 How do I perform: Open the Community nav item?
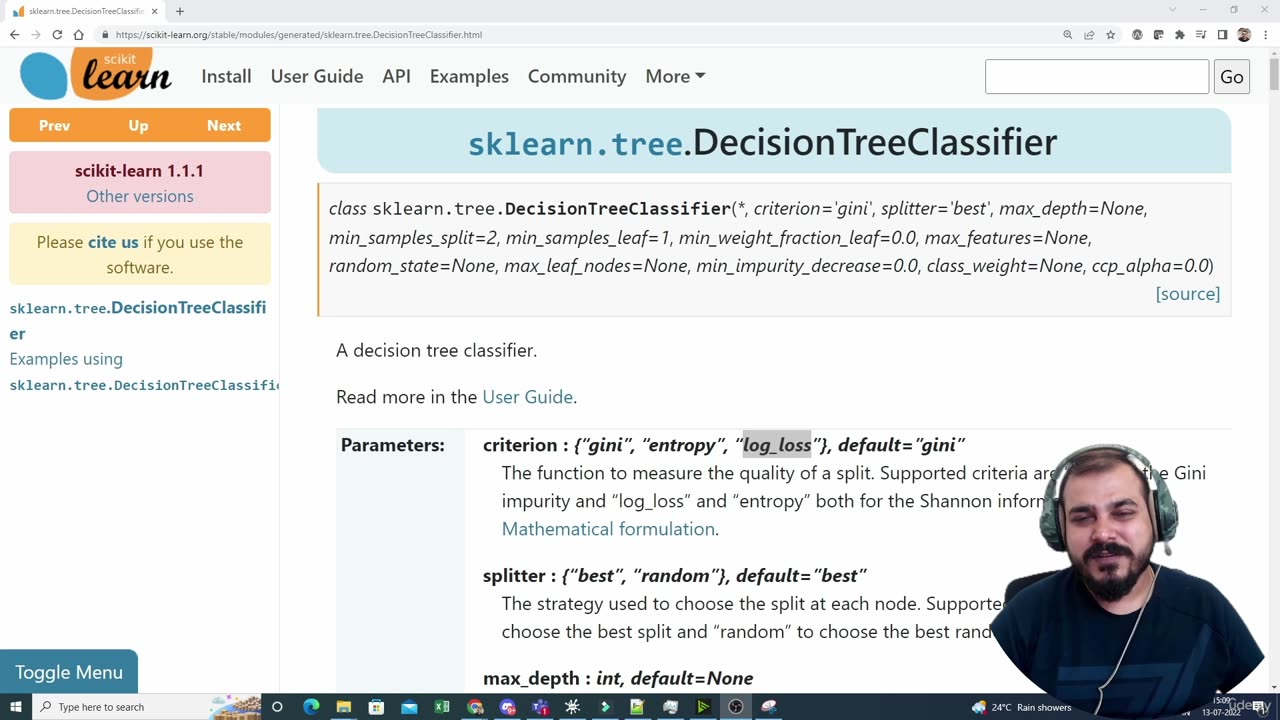[577, 76]
